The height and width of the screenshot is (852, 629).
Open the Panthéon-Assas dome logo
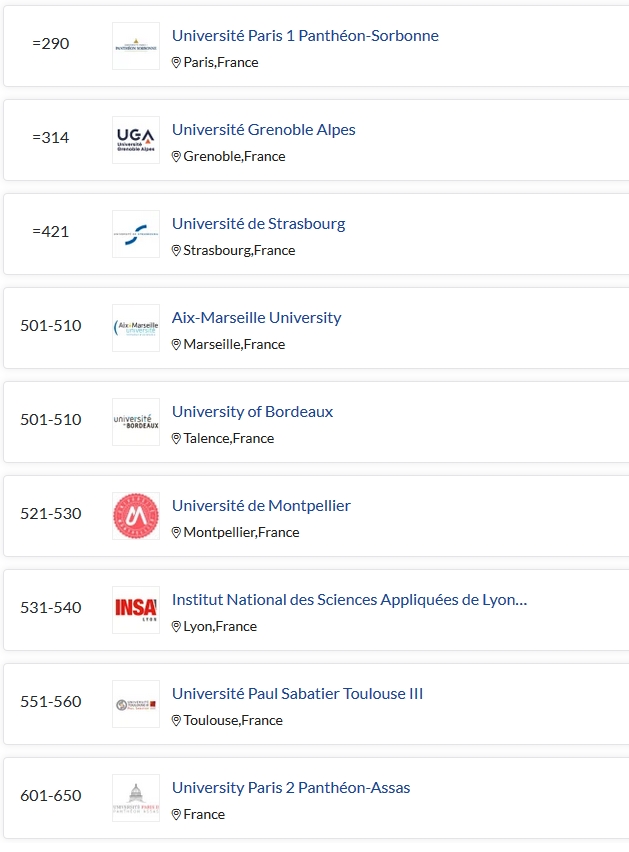[x=136, y=798]
